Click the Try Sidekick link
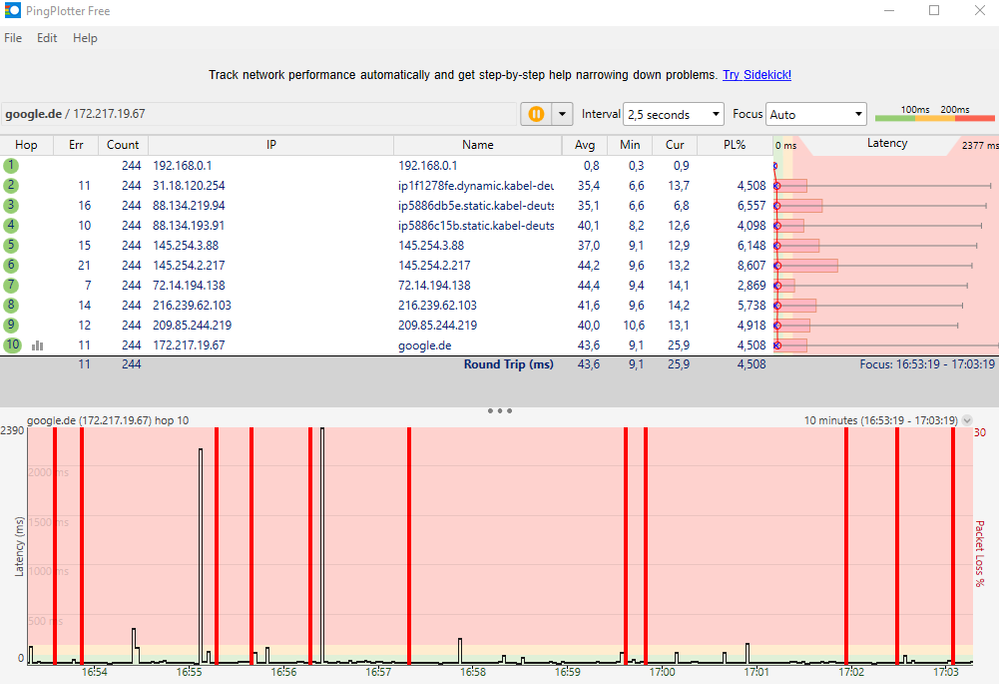The height and width of the screenshot is (684, 999). point(757,75)
